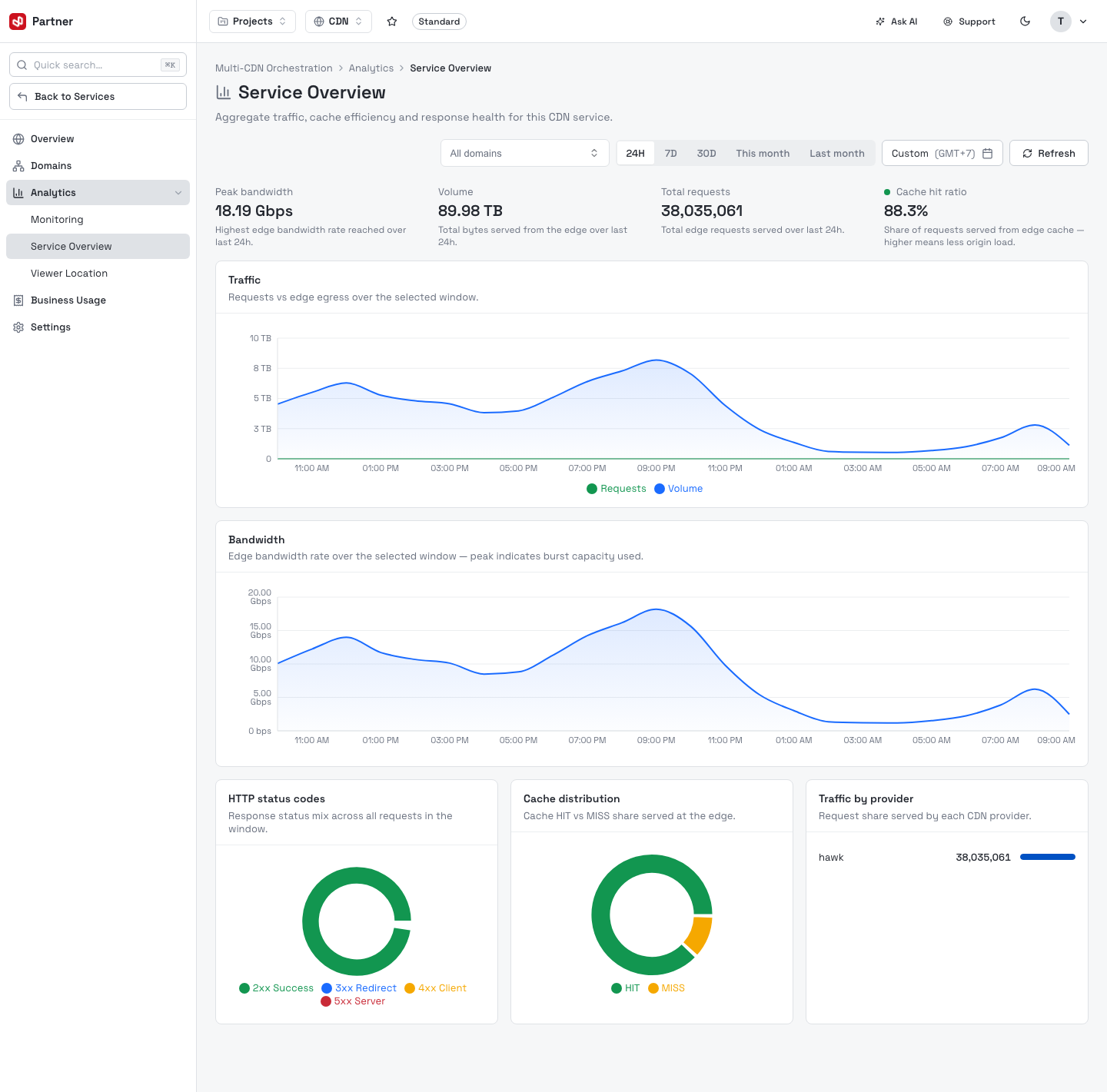Toggle Requests series in Traffic legend
Image resolution: width=1107 pixels, height=1092 pixels.
[617, 489]
